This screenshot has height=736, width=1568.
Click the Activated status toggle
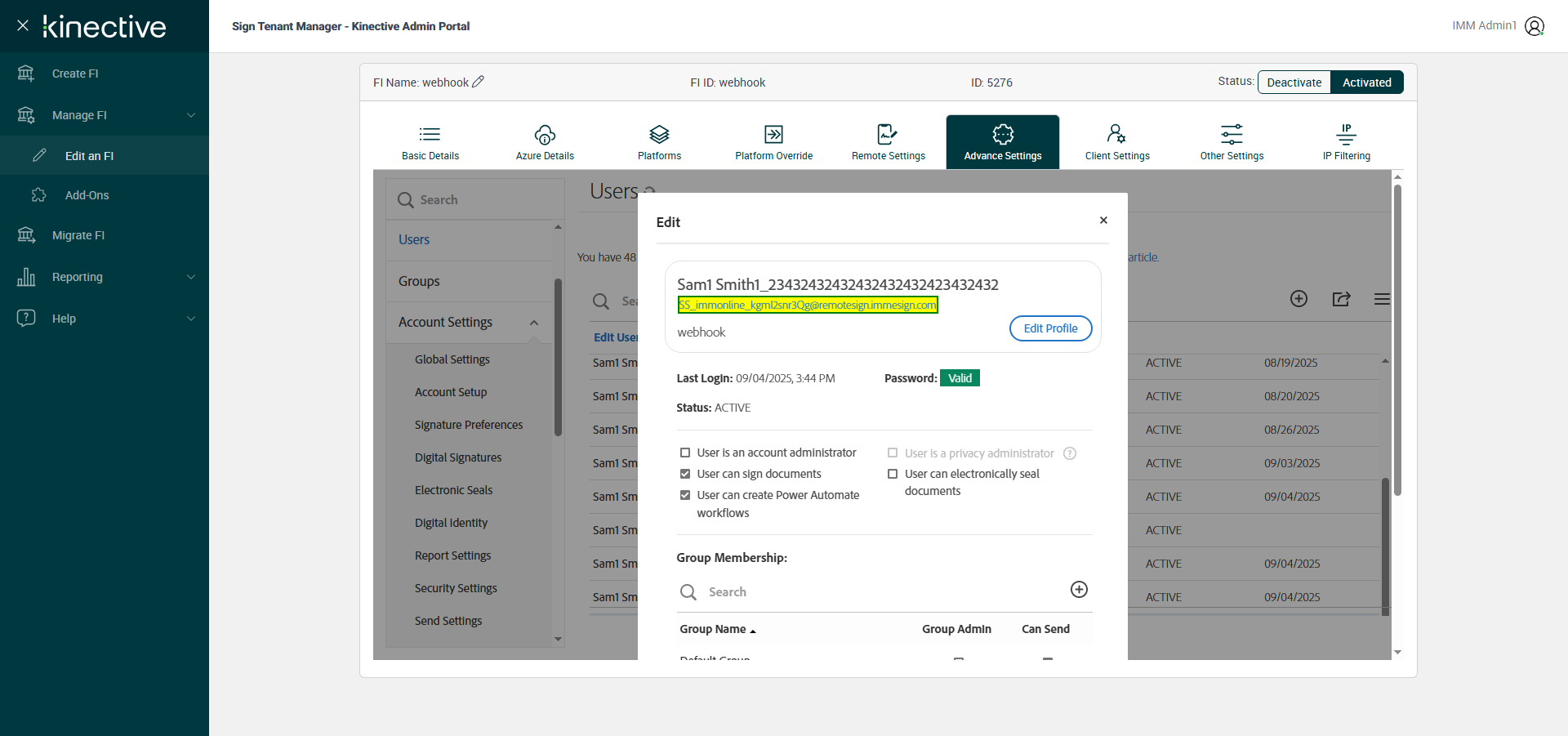(x=1367, y=83)
